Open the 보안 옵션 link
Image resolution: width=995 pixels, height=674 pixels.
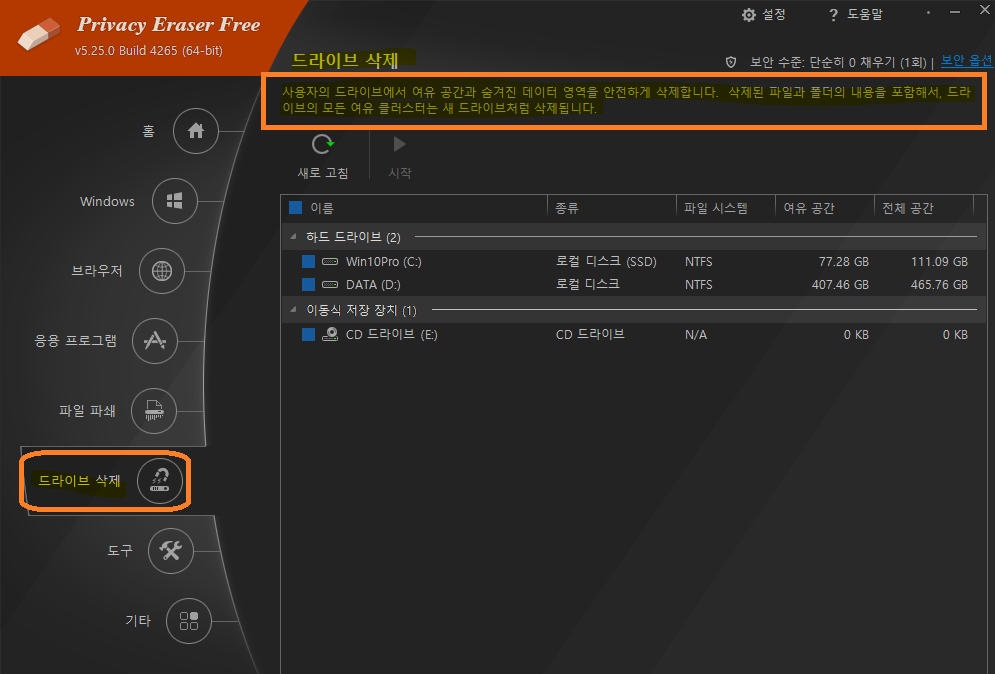(x=966, y=61)
